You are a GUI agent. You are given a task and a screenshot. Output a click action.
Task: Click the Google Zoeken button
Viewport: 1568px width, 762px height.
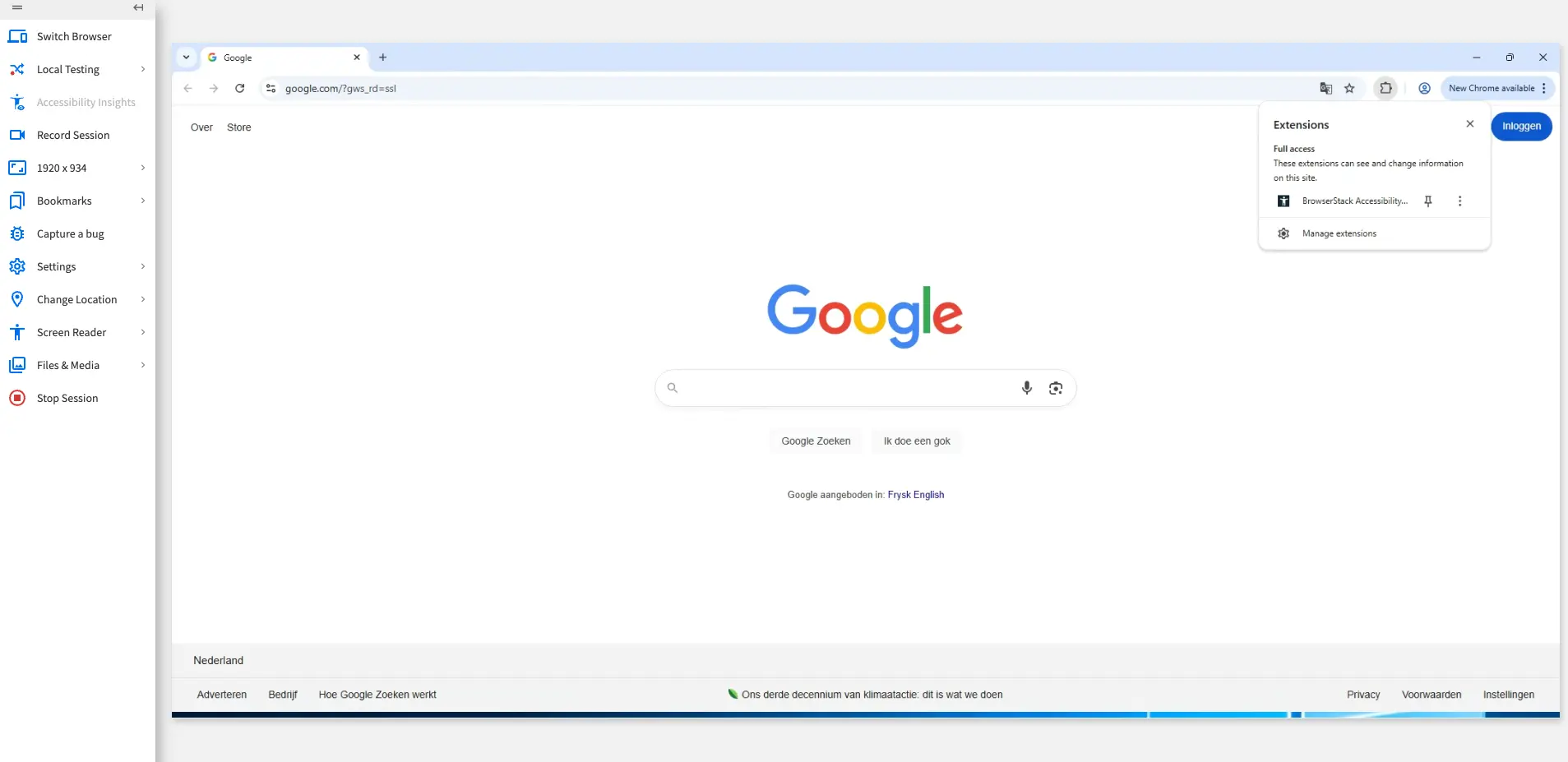pos(816,441)
